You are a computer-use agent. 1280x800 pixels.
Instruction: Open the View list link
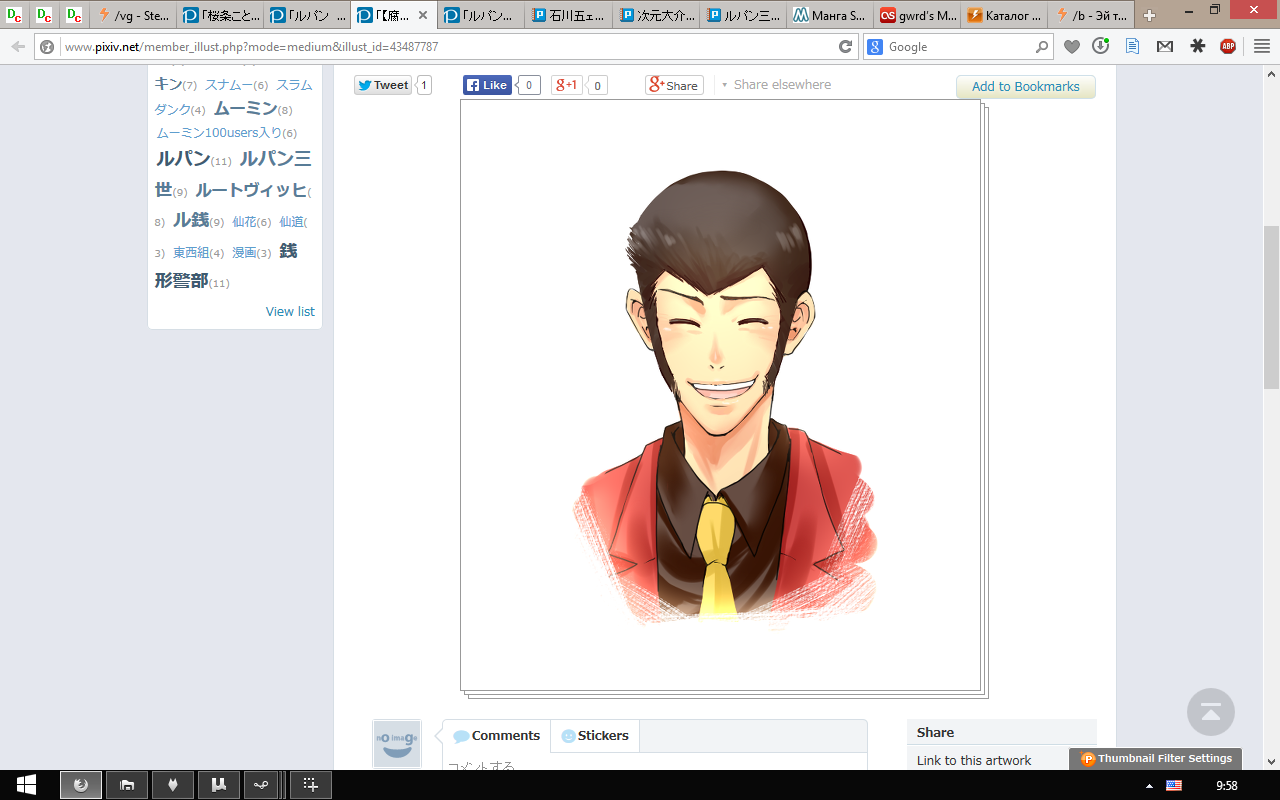pyautogui.click(x=290, y=312)
